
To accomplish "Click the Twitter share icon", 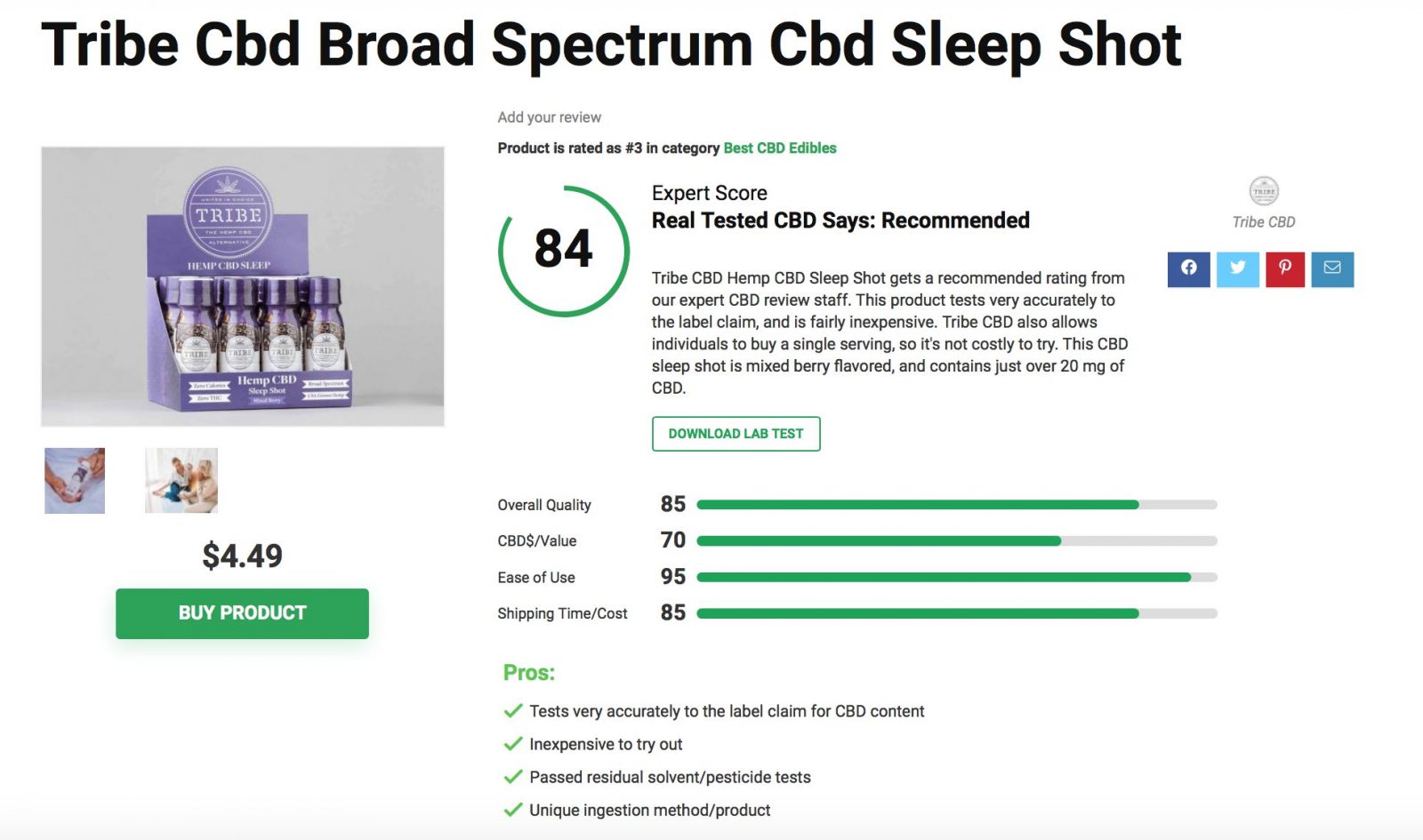I will coord(1237,269).
